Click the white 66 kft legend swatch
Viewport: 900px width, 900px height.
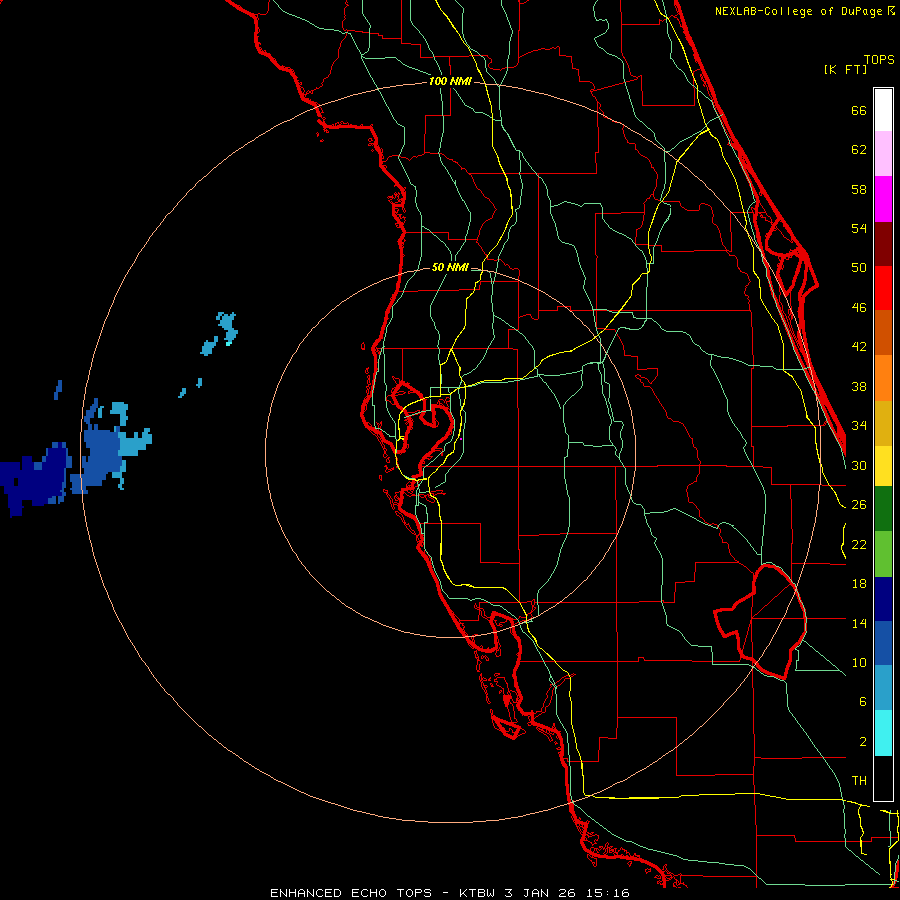(883, 110)
